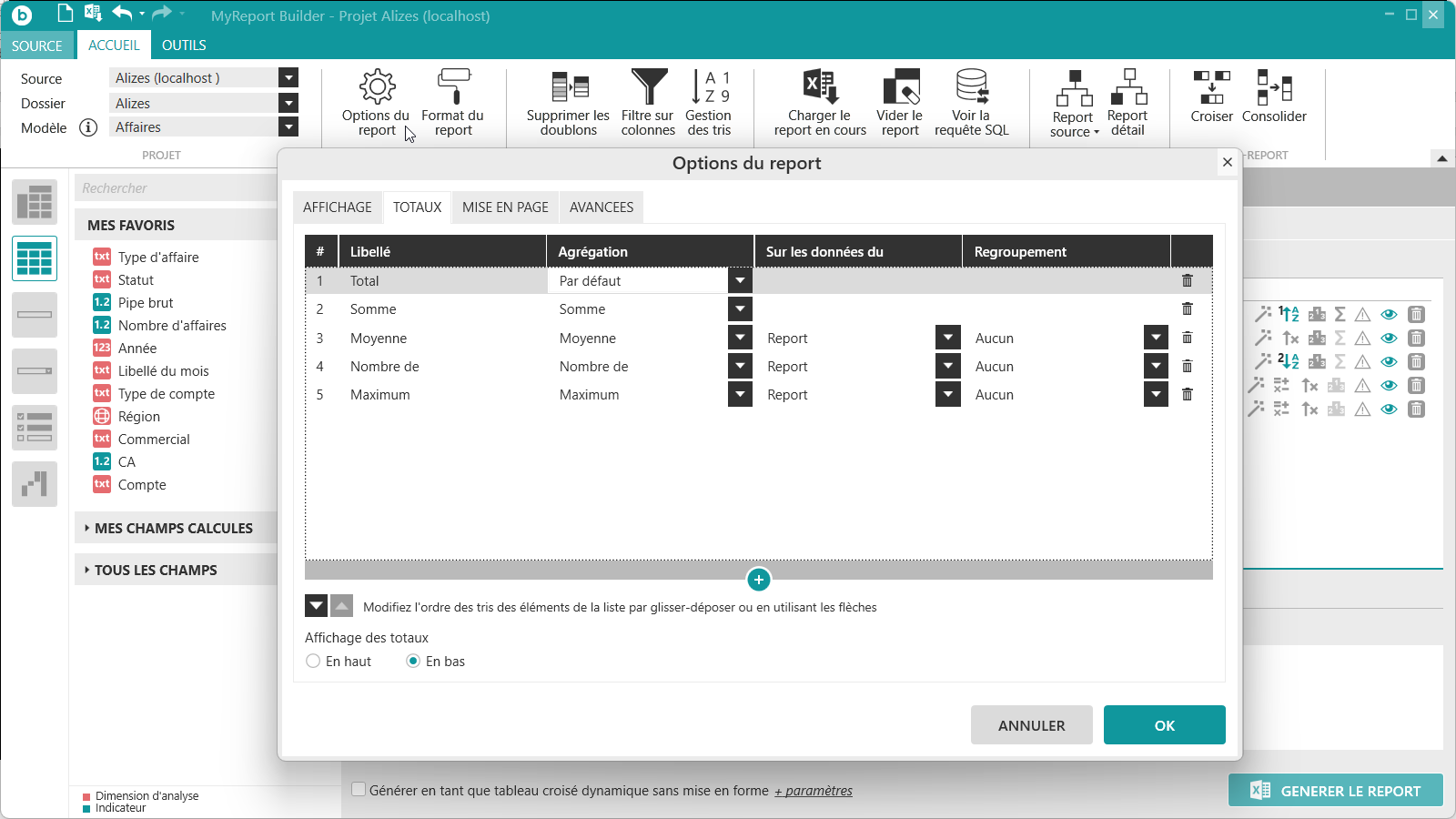Enable tableau croisé dynamique checkbox
This screenshot has width=1456, height=819.
(359, 790)
